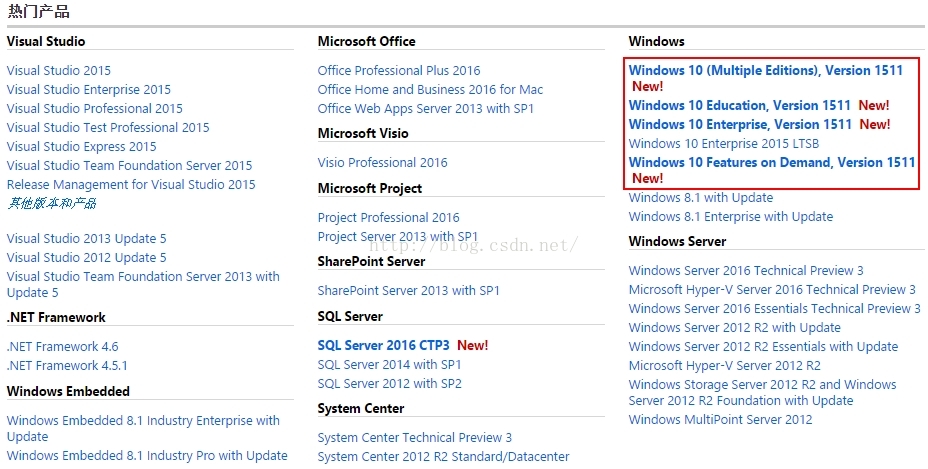Image resolution: width=928 pixels, height=469 pixels.
Task: Open .NET Framework 4.6 link
Action: pyautogui.click(x=62, y=346)
